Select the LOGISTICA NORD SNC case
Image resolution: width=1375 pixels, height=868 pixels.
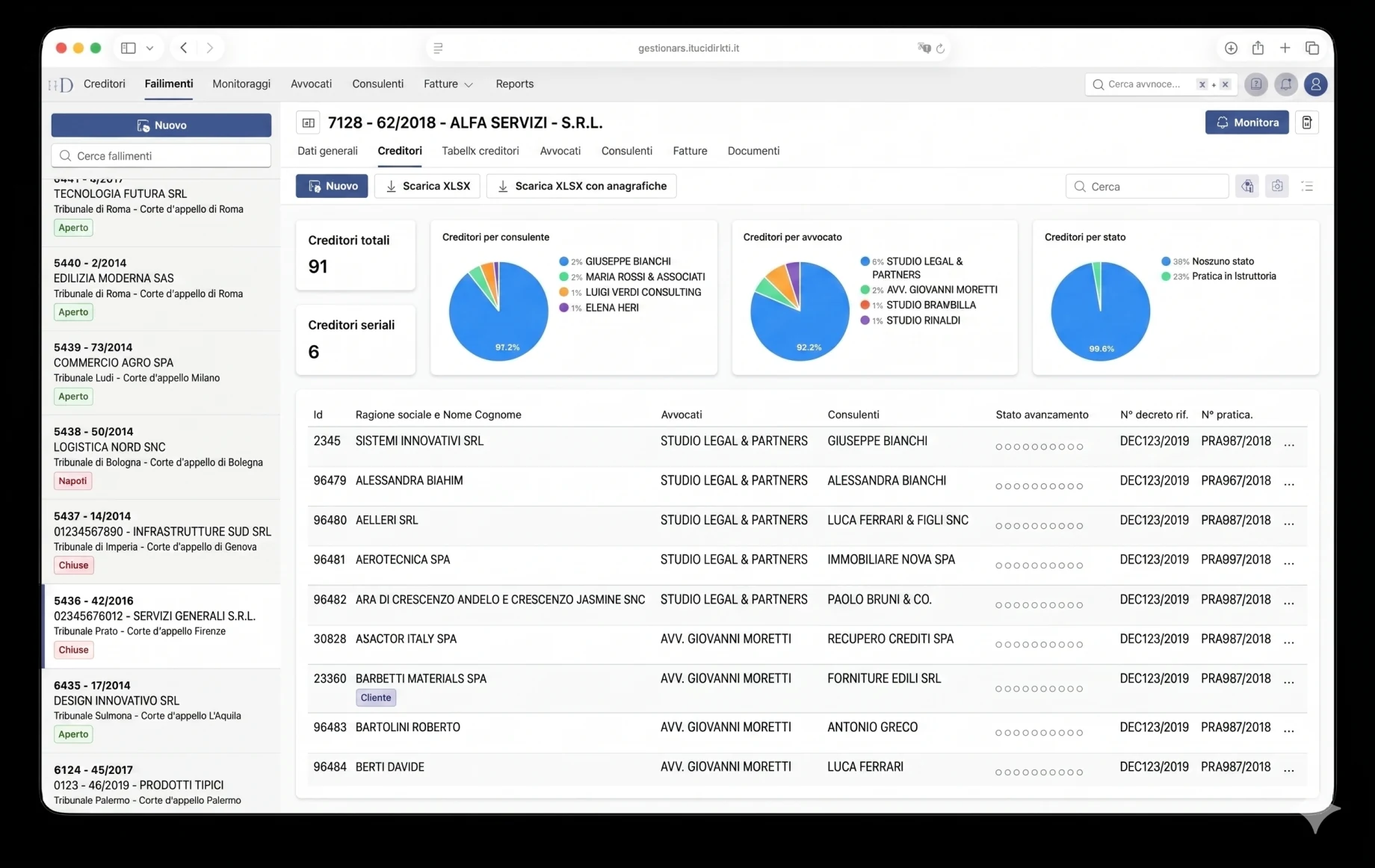[x=161, y=457]
